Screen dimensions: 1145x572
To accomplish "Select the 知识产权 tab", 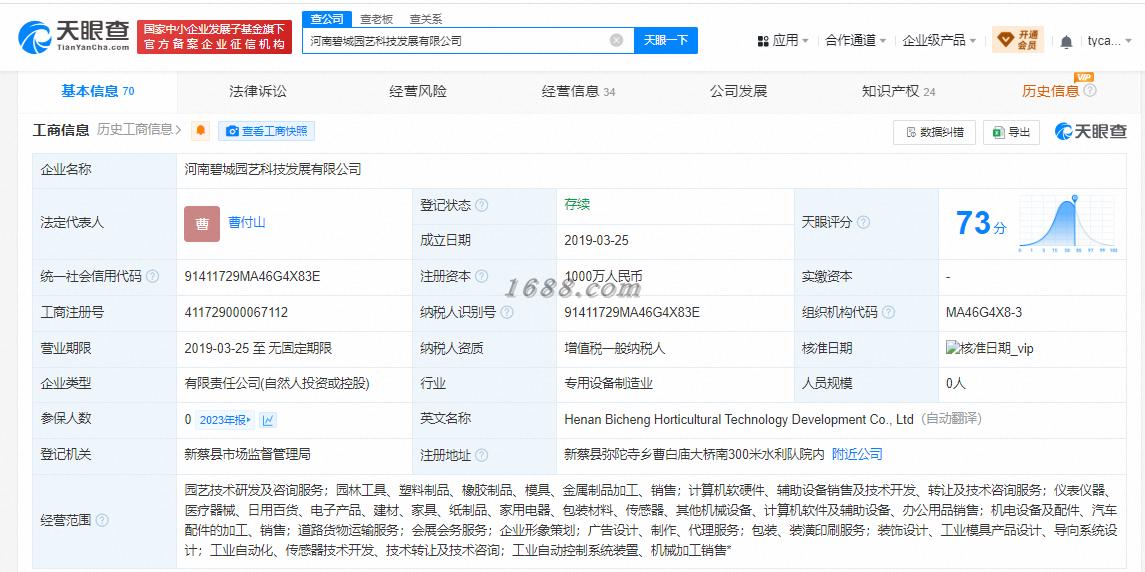I will click(898, 91).
